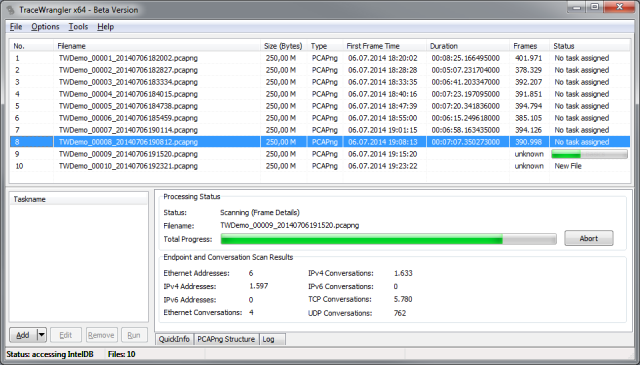640x365 pixels.
Task: Select file TWDemo_00008_20140706190812.pcapng
Action: point(128,142)
